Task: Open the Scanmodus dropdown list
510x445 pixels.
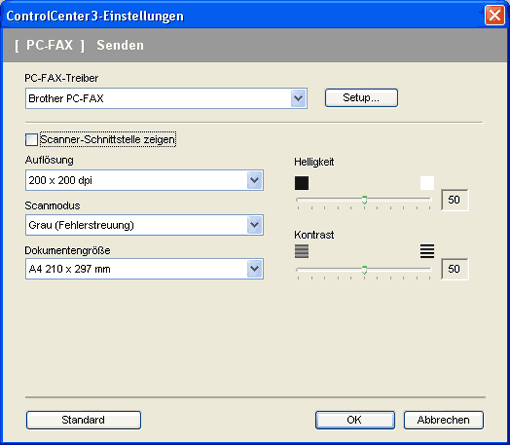Action: tap(255, 225)
